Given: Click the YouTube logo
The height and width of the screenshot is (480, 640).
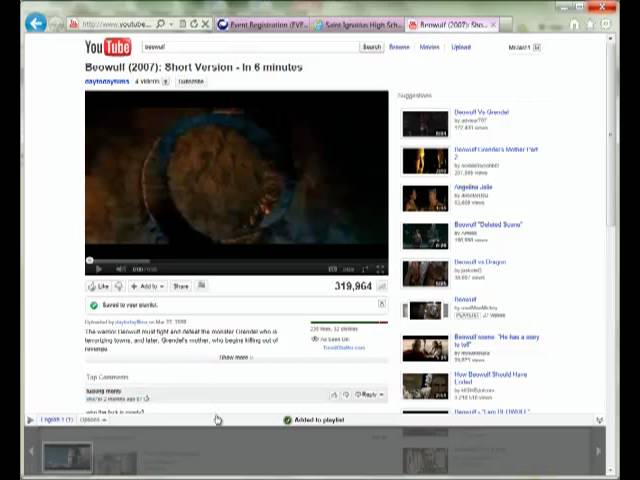Looking at the screenshot, I should 108,47.
